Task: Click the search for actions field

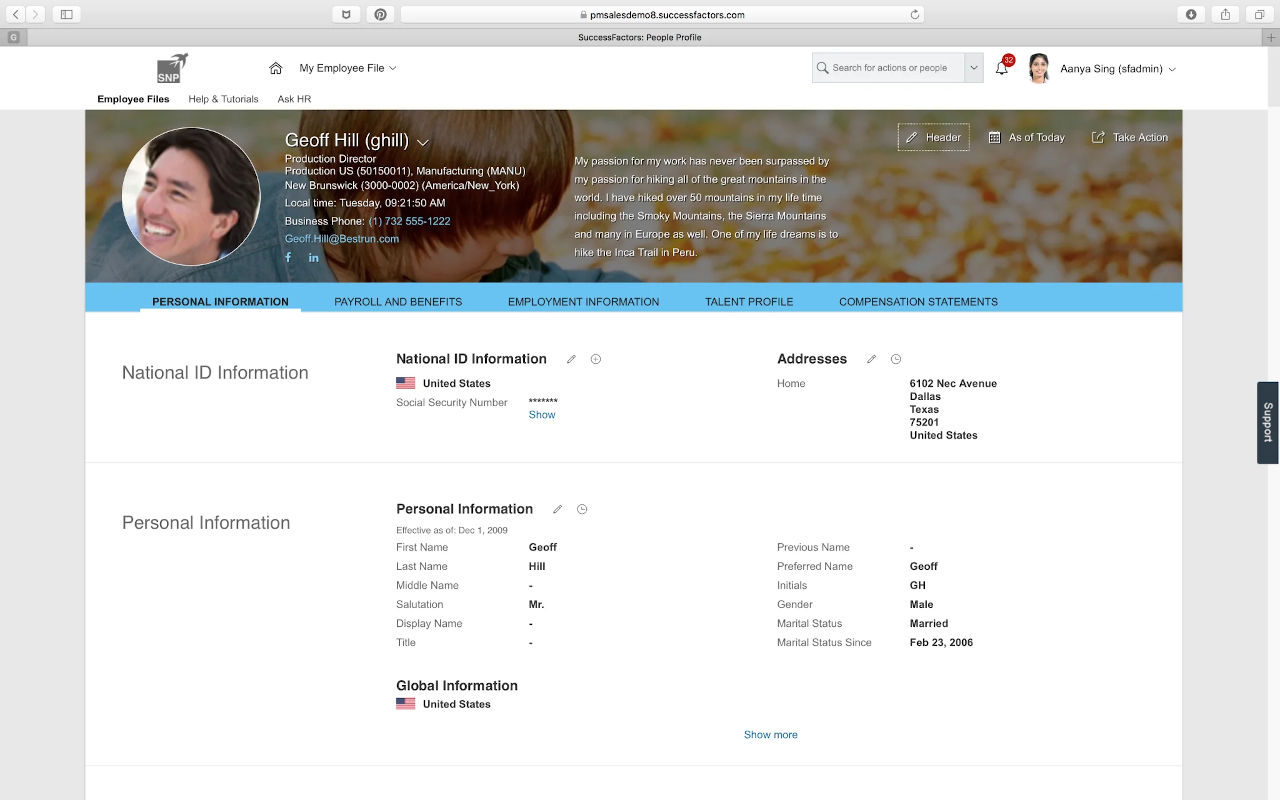Action: click(890, 67)
